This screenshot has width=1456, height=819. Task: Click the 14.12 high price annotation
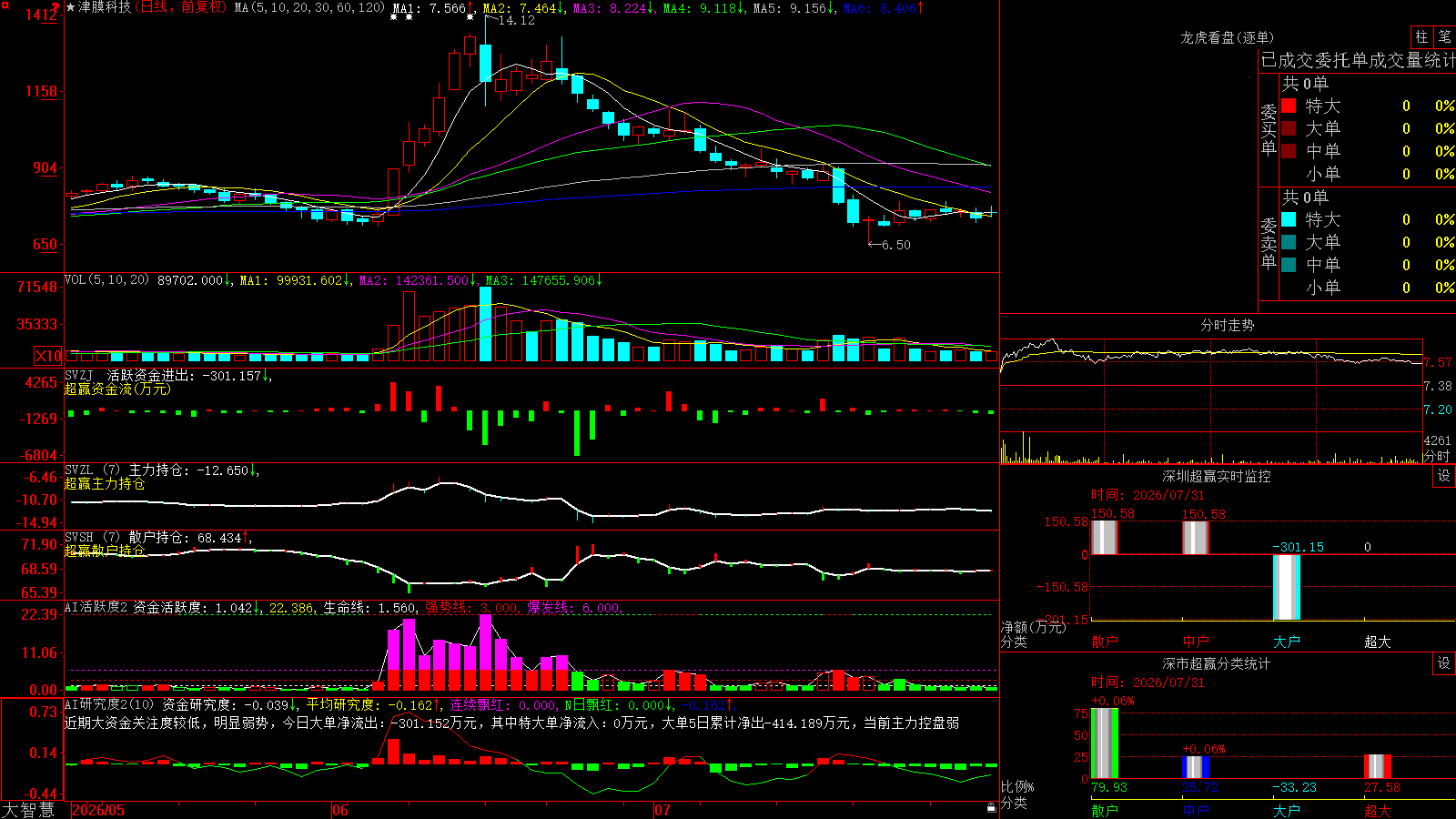pyautogui.click(x=517, y=20)
